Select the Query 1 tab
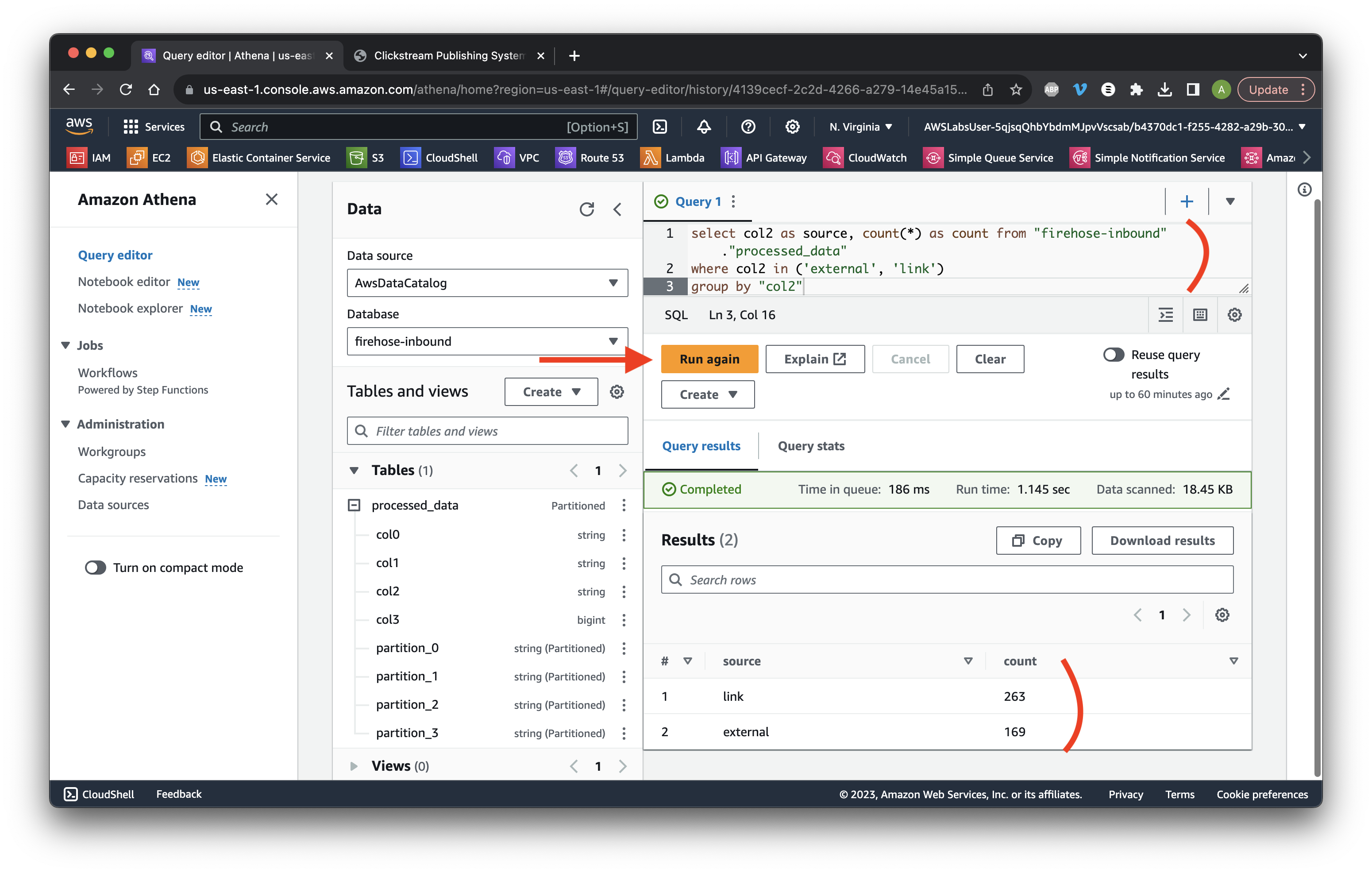1372x873 pixels. (x=698, y=201)
